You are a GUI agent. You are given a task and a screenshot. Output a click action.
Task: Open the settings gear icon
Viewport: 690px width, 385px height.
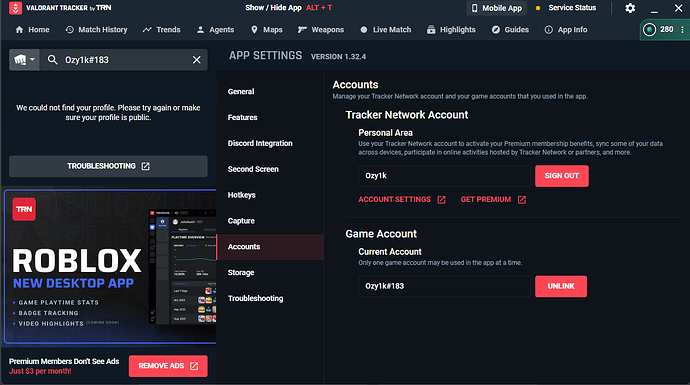[630, 8]
